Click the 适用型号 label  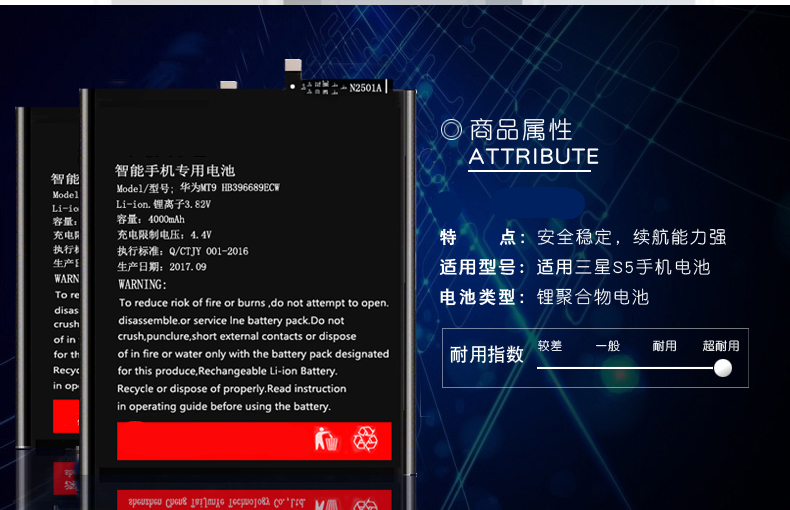click(x=482, y=267)
